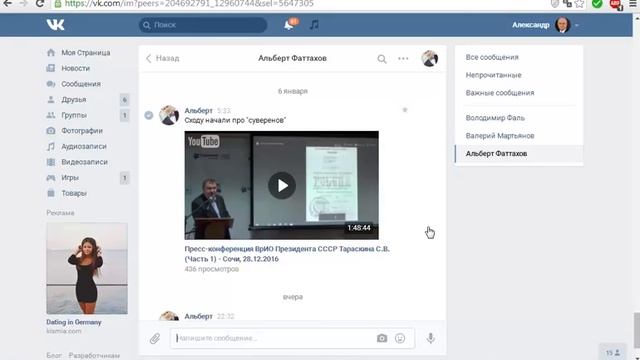Click the Фотографии camera icon
Viewport: 640px width, 360px height.
click(x=51, y=131)
